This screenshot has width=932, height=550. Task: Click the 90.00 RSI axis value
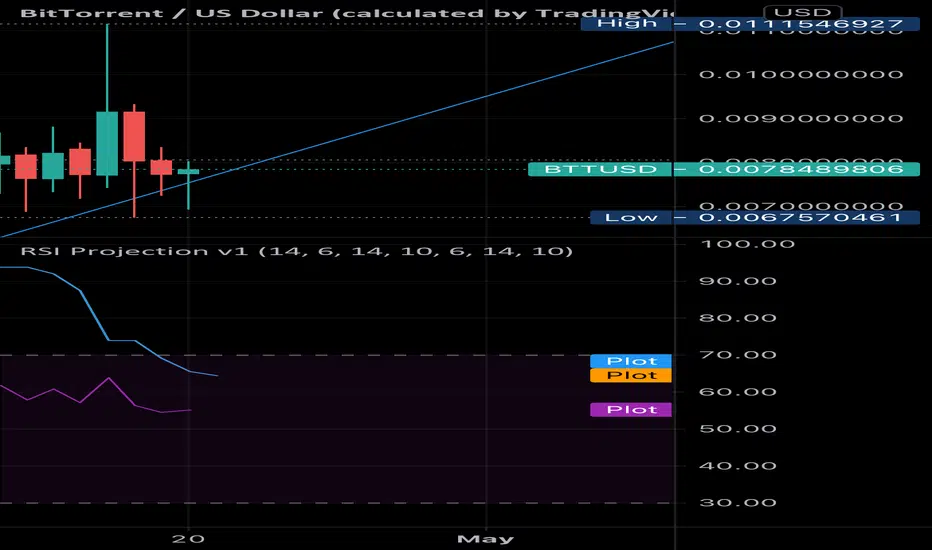coord(738,281)
